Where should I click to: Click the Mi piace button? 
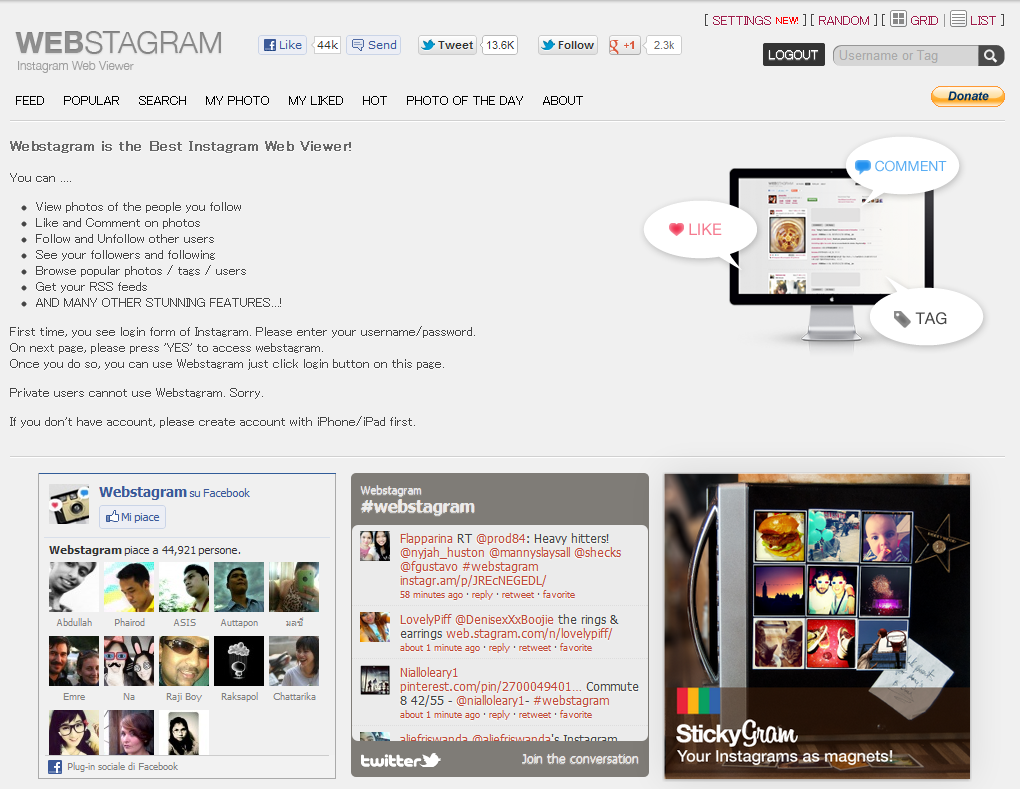pos(133,517)
